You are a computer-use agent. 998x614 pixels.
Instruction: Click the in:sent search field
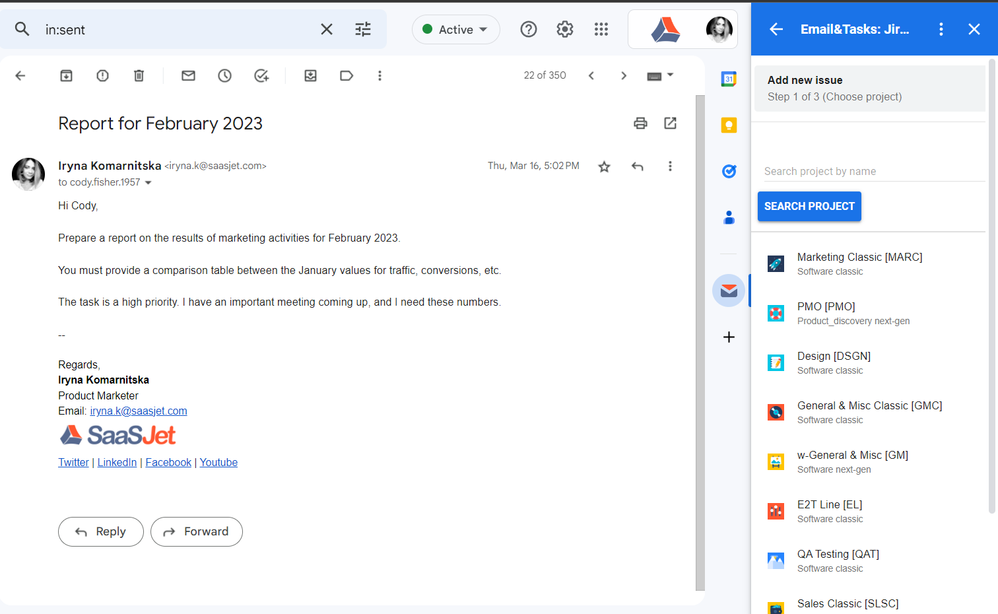pos(178,29)
